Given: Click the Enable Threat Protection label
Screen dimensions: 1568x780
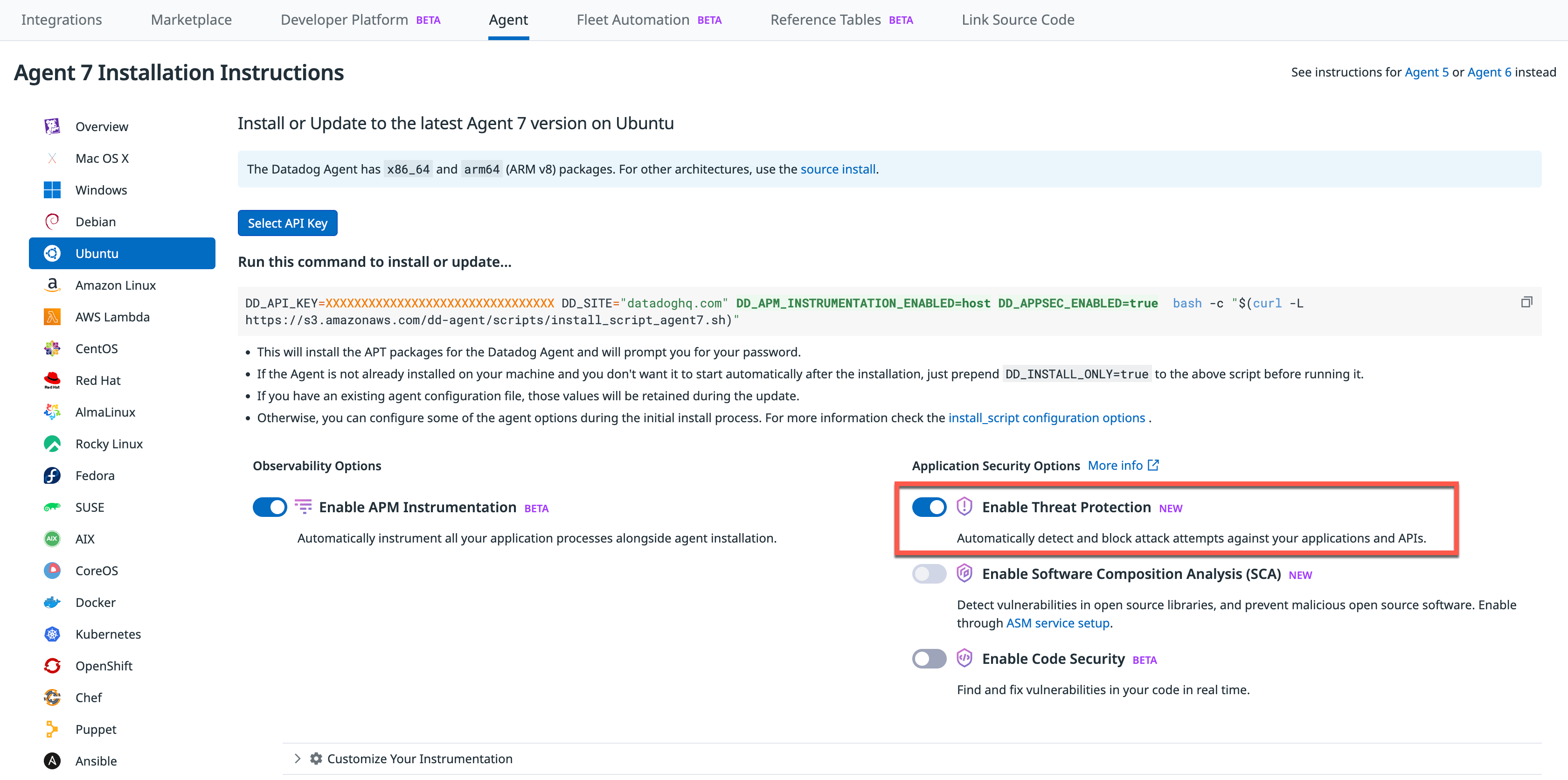Looking at the screenshot, I should (x=1067, y=507).
